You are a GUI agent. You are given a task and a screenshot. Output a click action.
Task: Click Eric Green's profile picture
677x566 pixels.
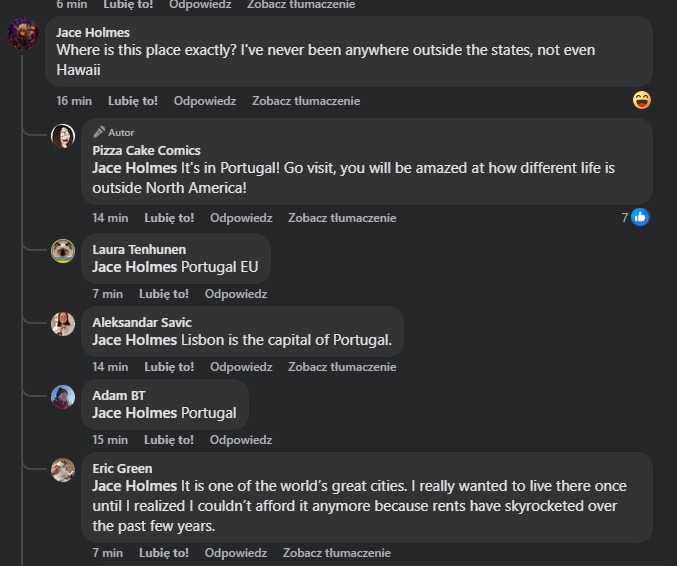(63, 470)
